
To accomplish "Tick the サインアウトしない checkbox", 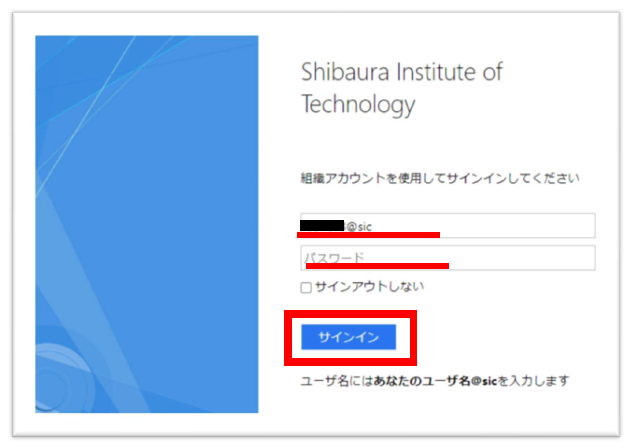I will pyautogui.click(x=306, y=288).
